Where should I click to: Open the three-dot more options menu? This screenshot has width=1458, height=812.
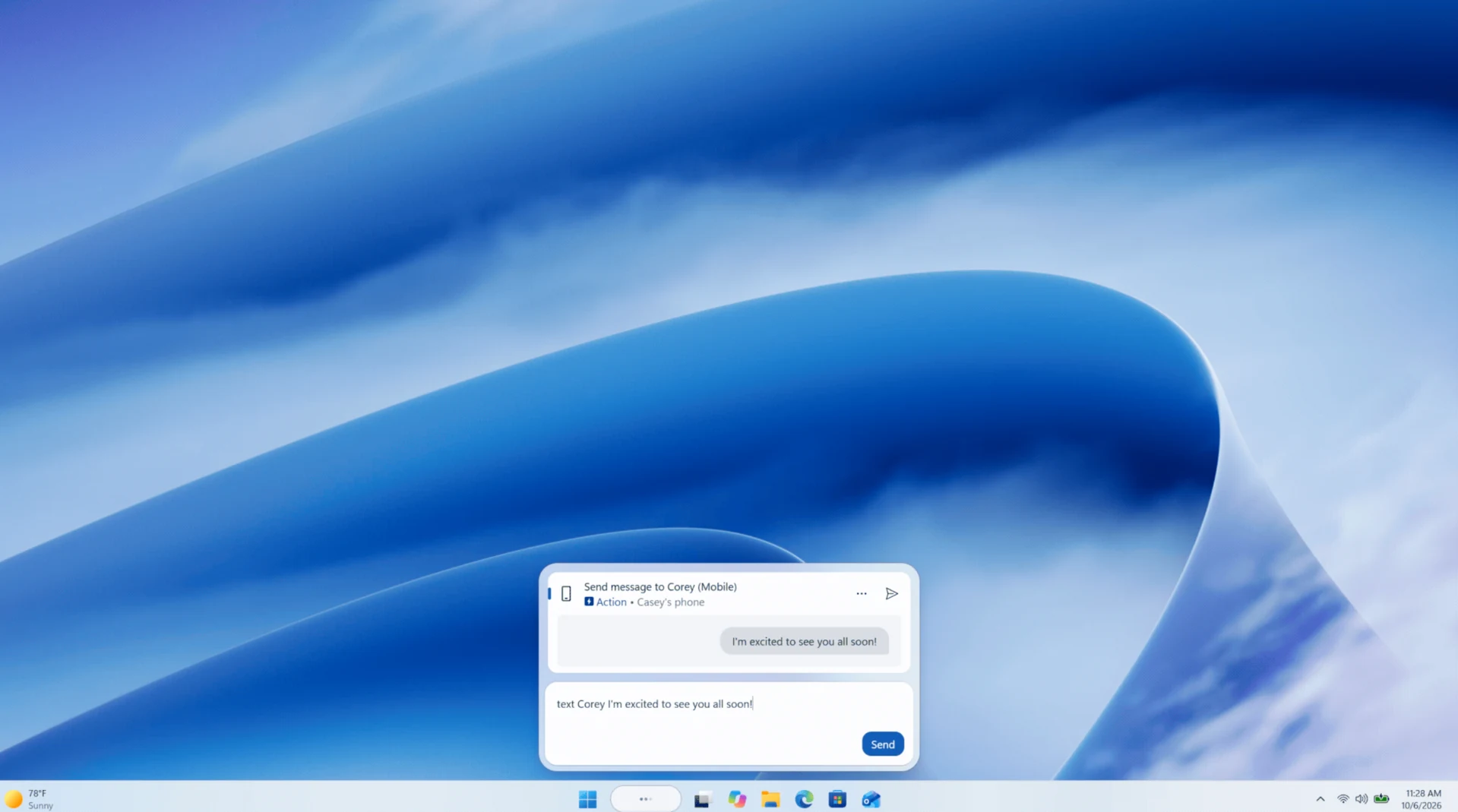pos(861,593)
